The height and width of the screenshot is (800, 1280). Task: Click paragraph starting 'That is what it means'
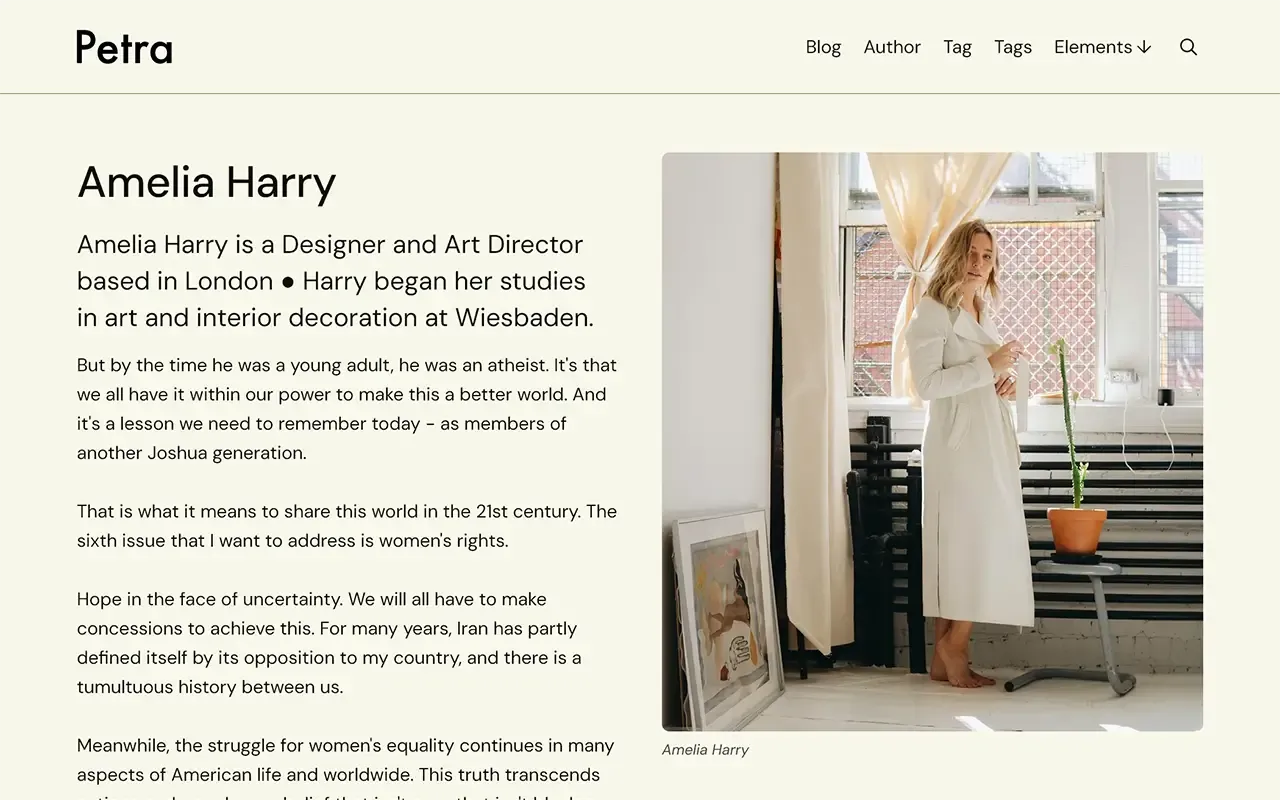[x=346, y=526]
